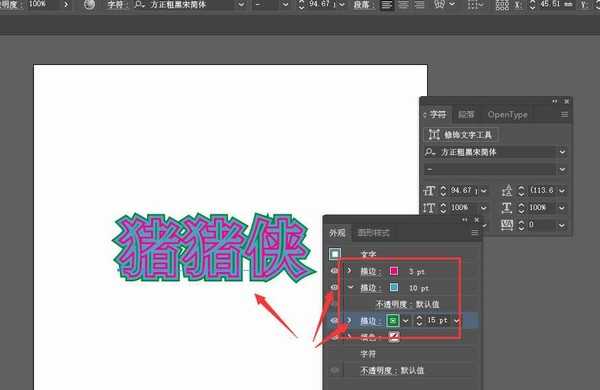Select align right in control bar
Screen dimensions: 600x390
419,5
